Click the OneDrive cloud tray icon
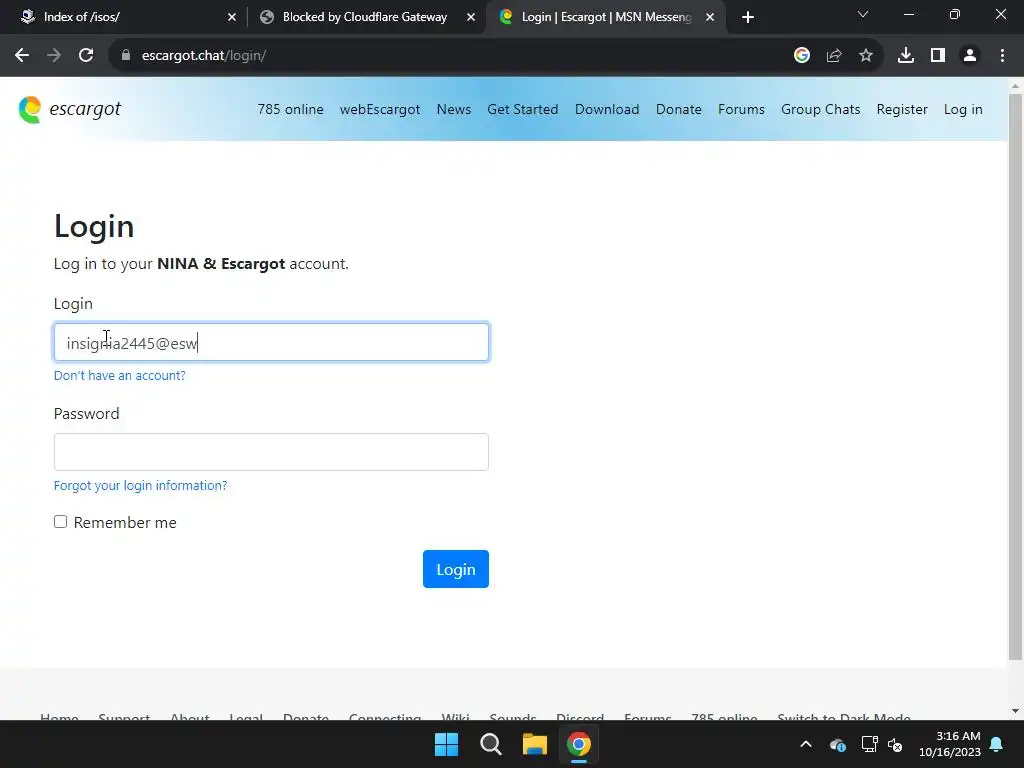Image resolution: width=1024 pixels, height=768 pixels. 837,744
